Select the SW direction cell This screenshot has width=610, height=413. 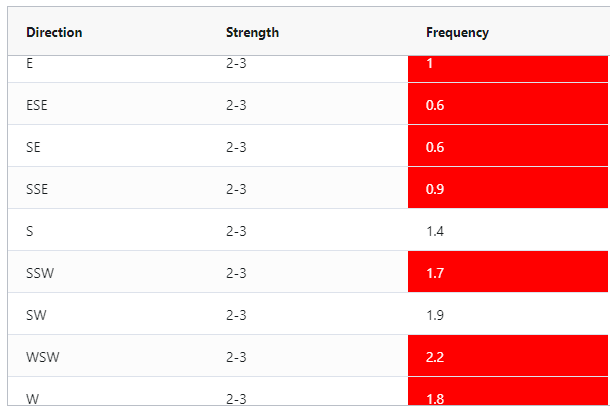tap(35, 315)
